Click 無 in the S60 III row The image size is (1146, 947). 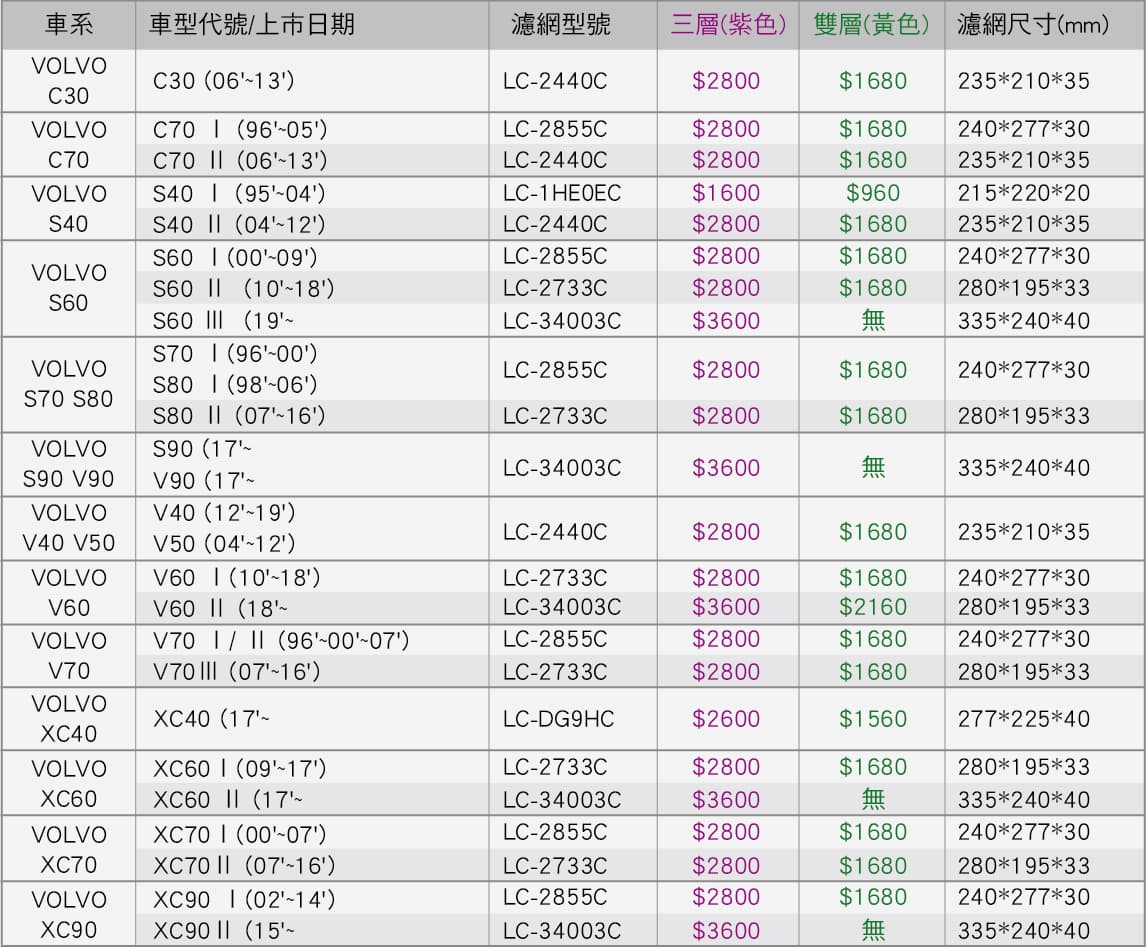coord(873,320)
